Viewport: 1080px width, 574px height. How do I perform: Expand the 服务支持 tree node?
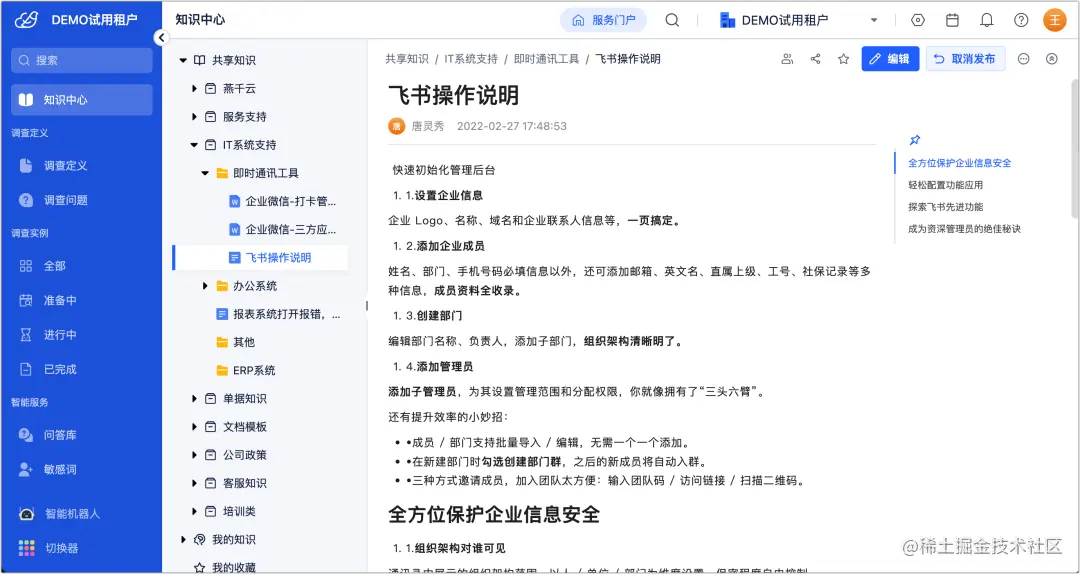pyautogui.click(x=194, y=117)
